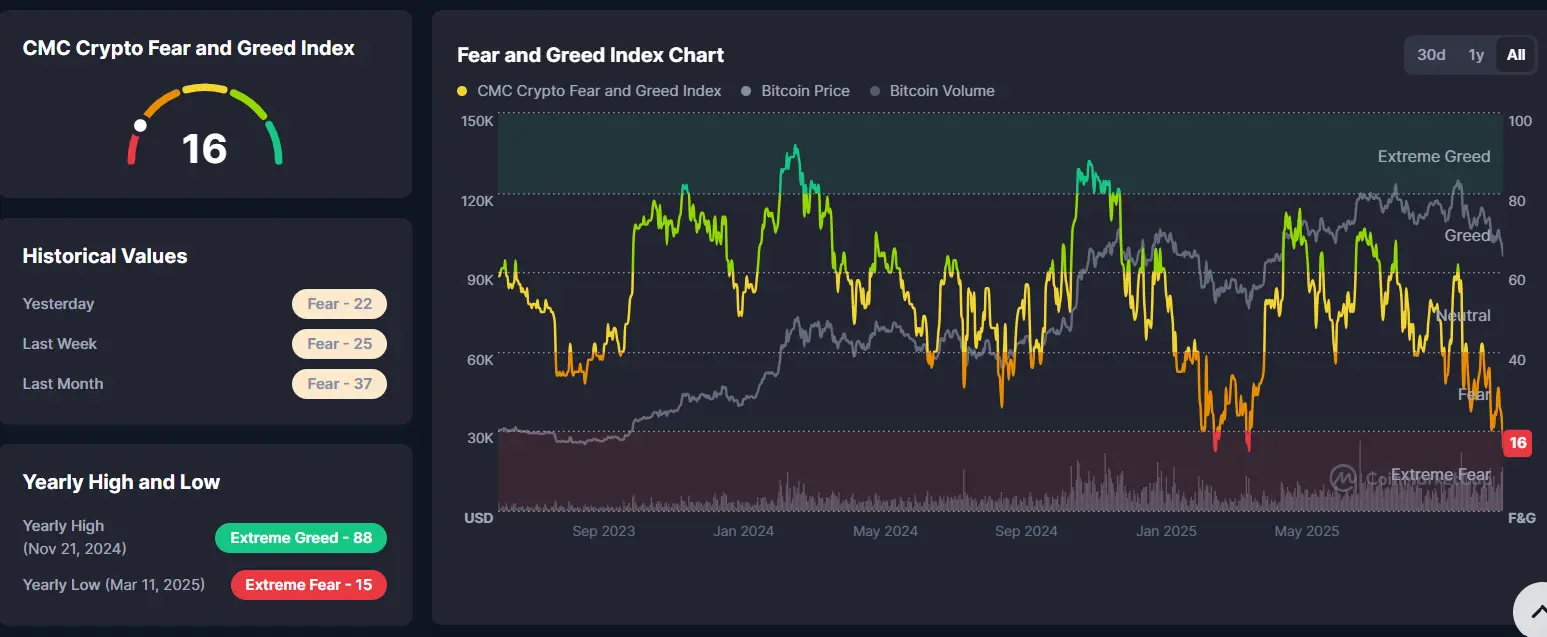Select the 1y chart view tab
This screenshot has height=637, width=1547.
pyautogui.click(x=1476, y=55)
